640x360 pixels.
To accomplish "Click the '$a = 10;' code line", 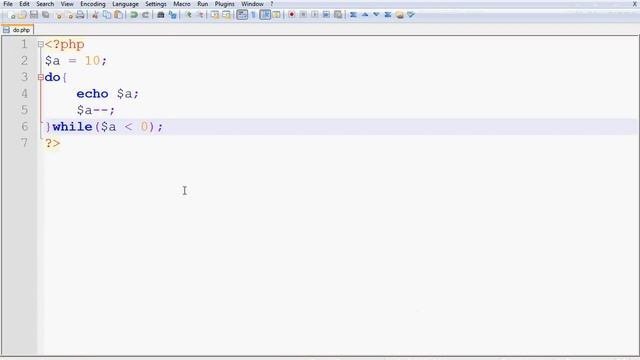I will click(76, 61).
